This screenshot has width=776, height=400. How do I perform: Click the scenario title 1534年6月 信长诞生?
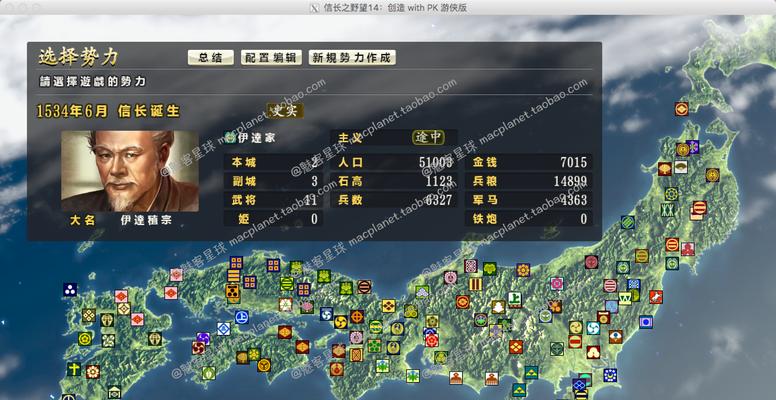[108, 111]
